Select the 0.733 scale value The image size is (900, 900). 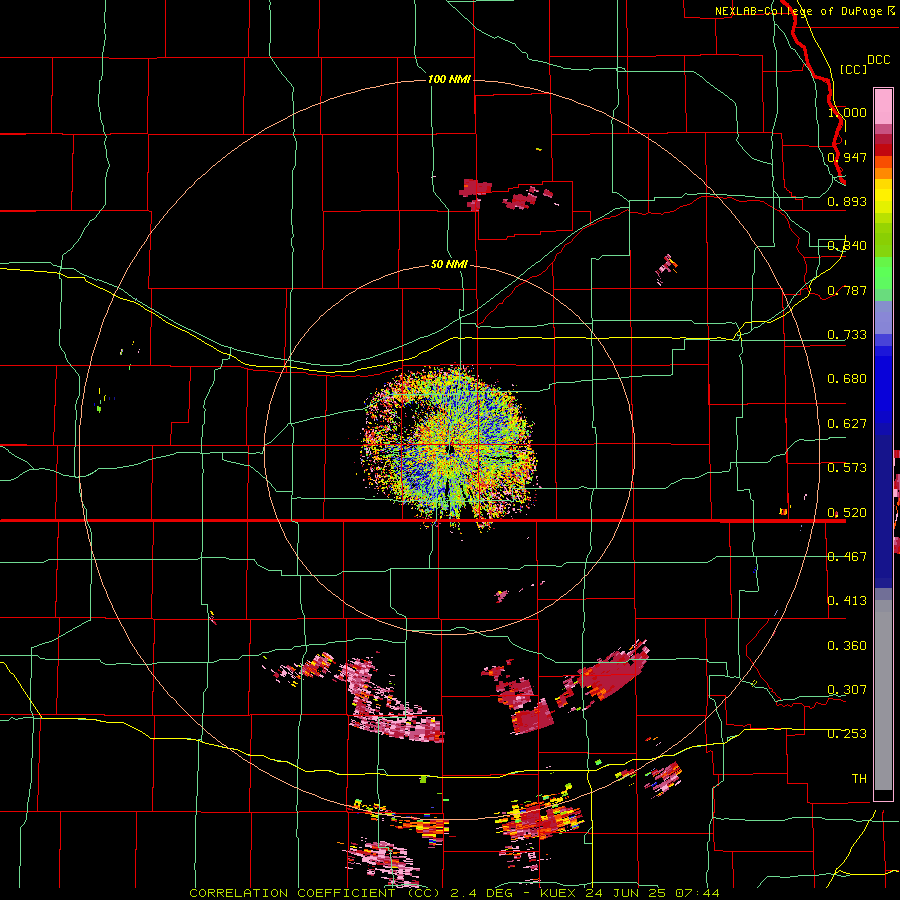[847, 335]
